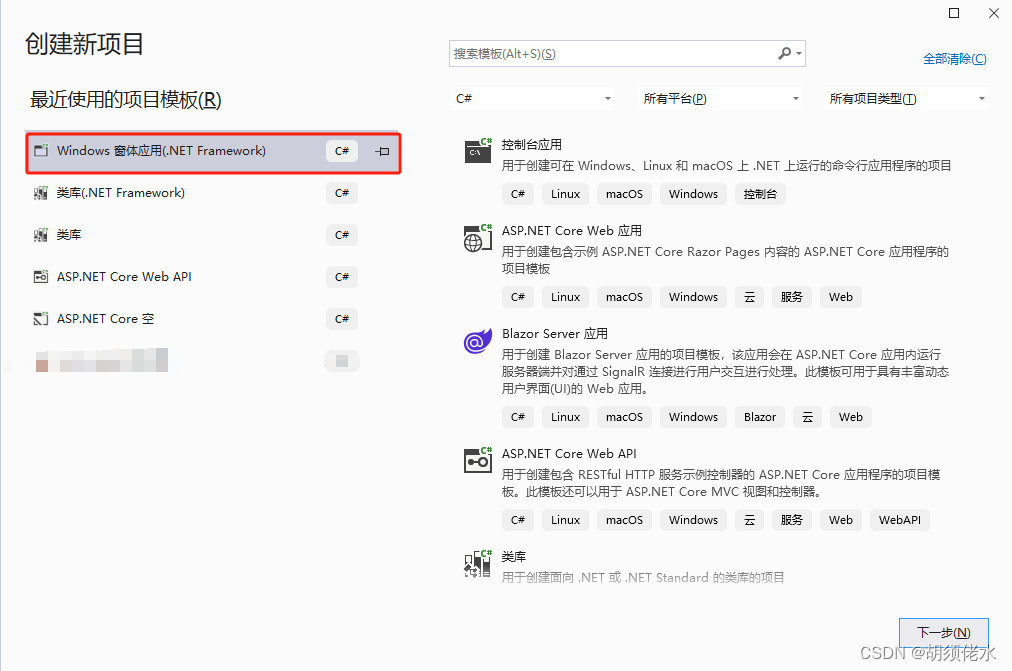Click the 控制台 tag under 控制台应用
Viewport: 1012px width, 671px height.
click(x=760, y=194)
